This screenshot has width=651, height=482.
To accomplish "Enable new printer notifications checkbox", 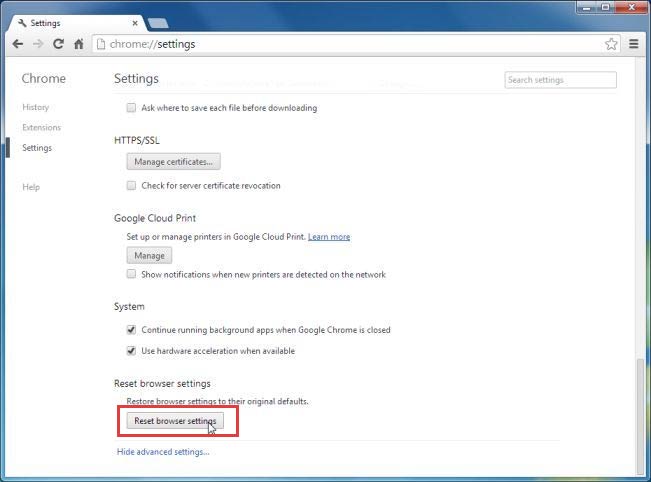I will pyautogui.click(x=131, y=274).
